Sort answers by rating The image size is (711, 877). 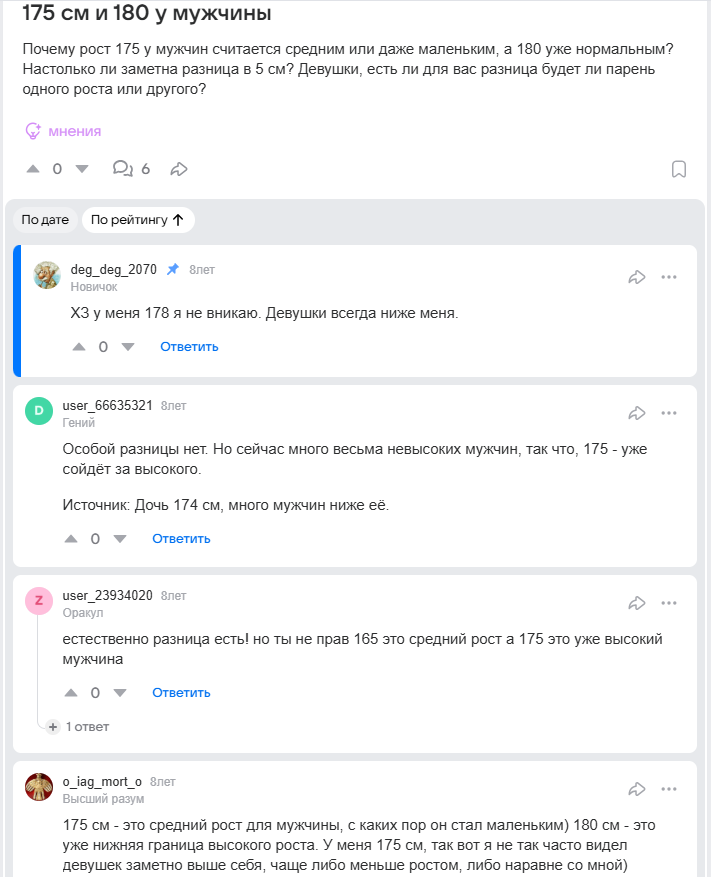coord(137,220)
